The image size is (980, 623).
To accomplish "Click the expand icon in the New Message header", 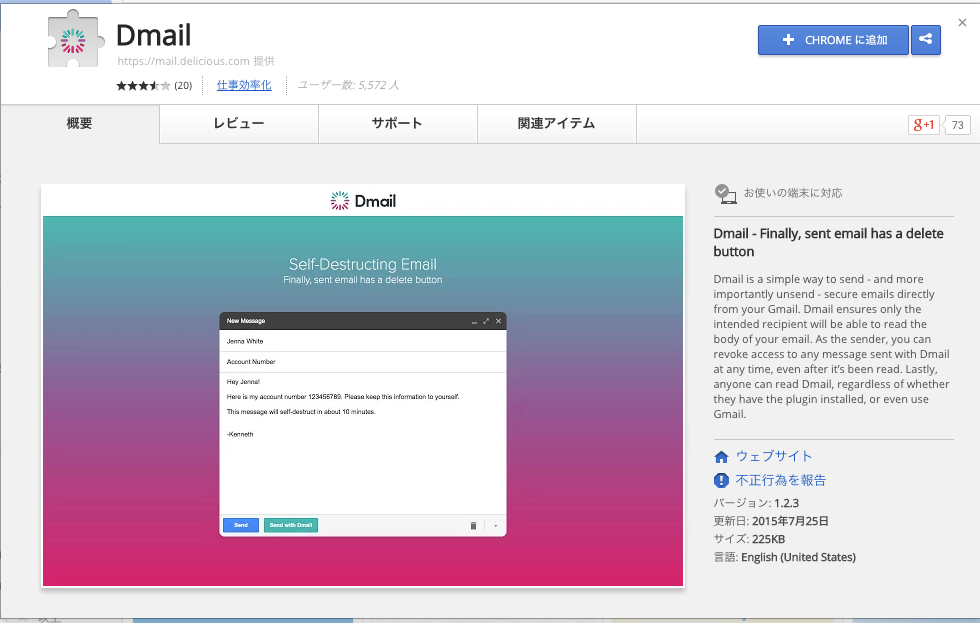I will click(x=486, y=321).
